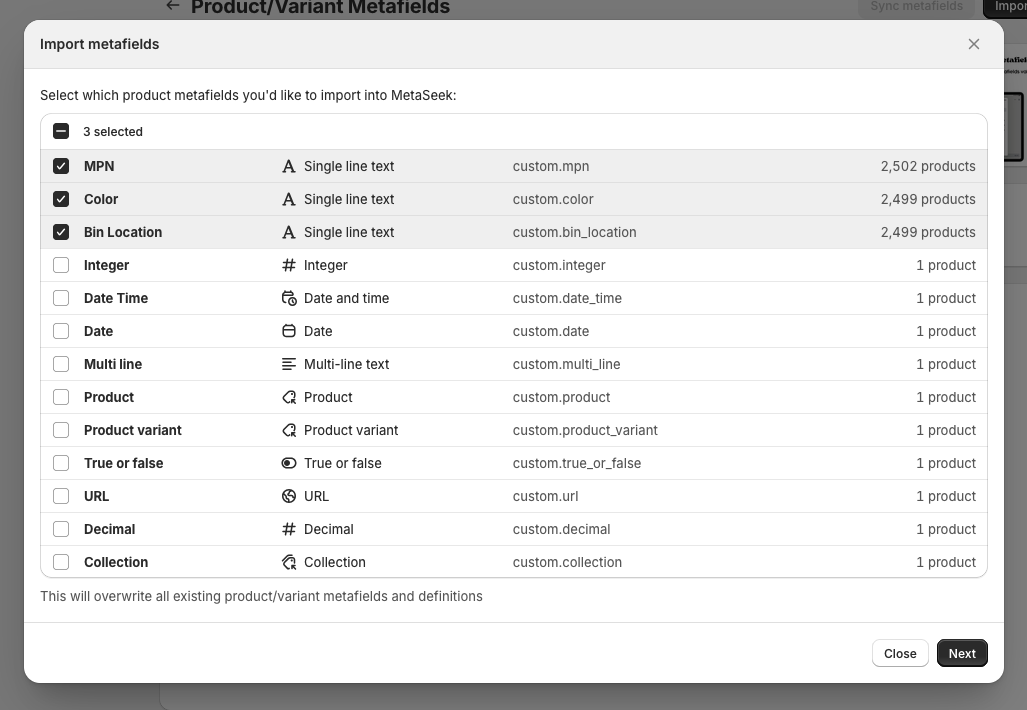The image size is (1027, 710).
Task: Click the calendar icon beside Date
Action: 289,331
